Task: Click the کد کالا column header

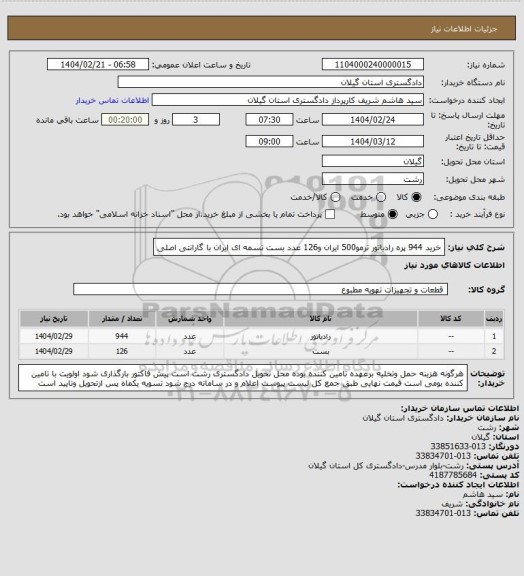Action: tap(451, 319)
